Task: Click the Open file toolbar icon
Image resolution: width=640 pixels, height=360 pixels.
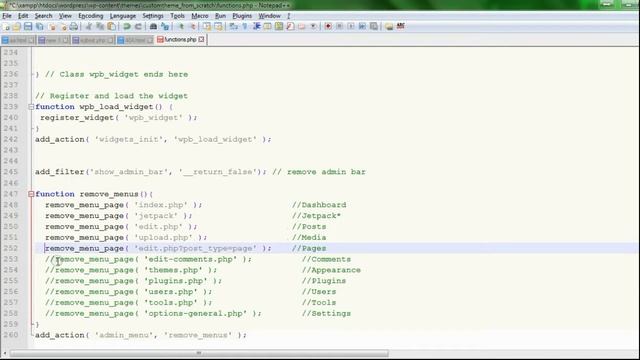Action: click(x=17, y=27)
